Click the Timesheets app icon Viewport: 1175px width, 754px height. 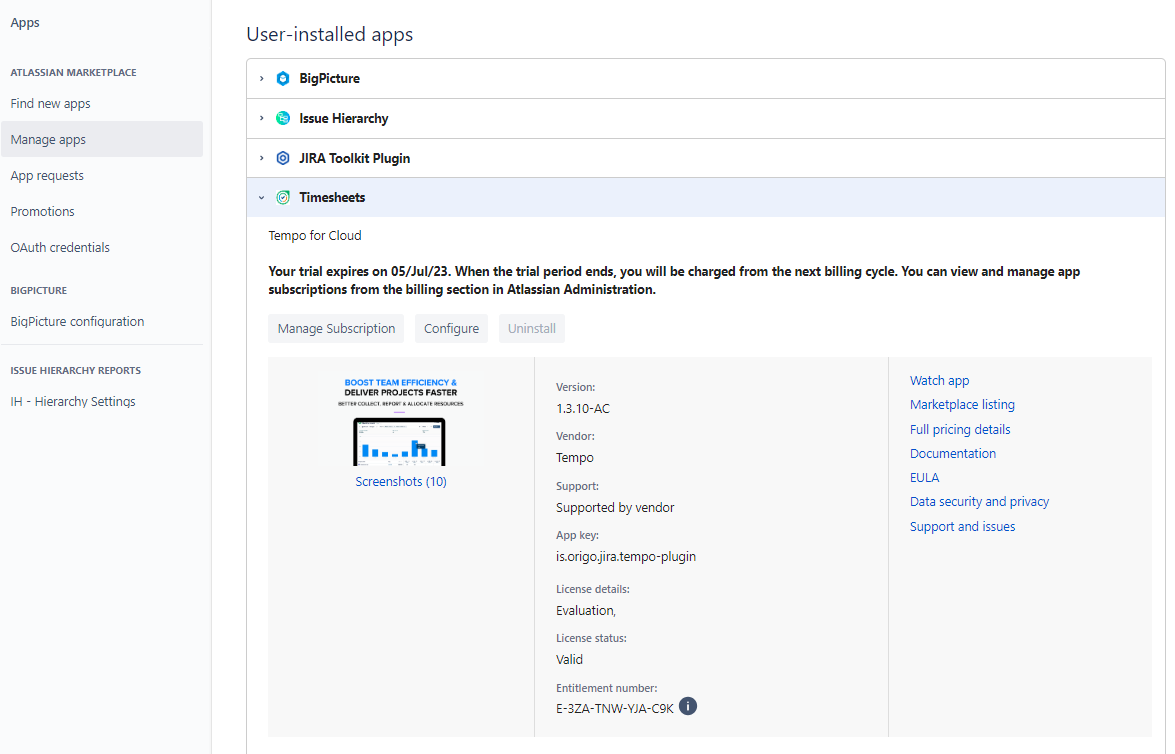[283, 198]
